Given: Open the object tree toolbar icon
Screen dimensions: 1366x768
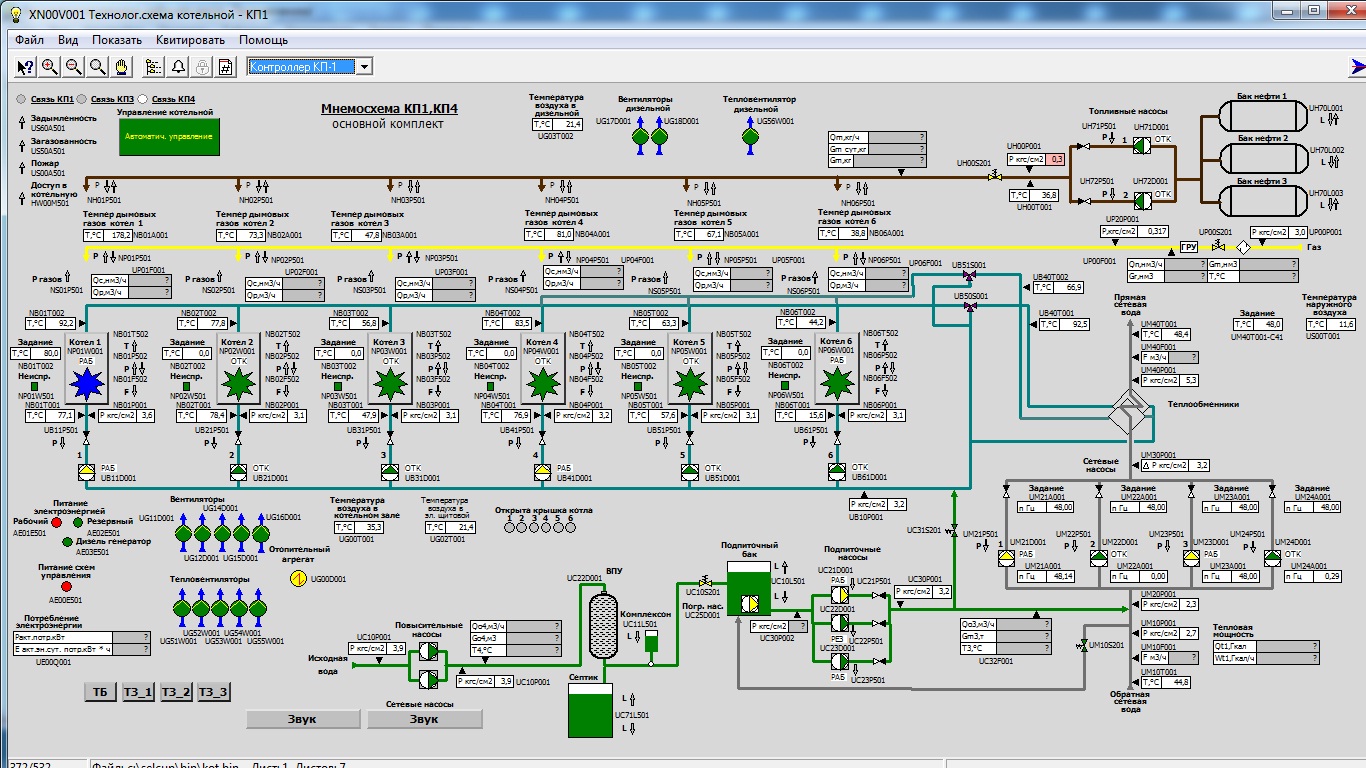Looking at the screenshot, I should [x=153, y=67].
